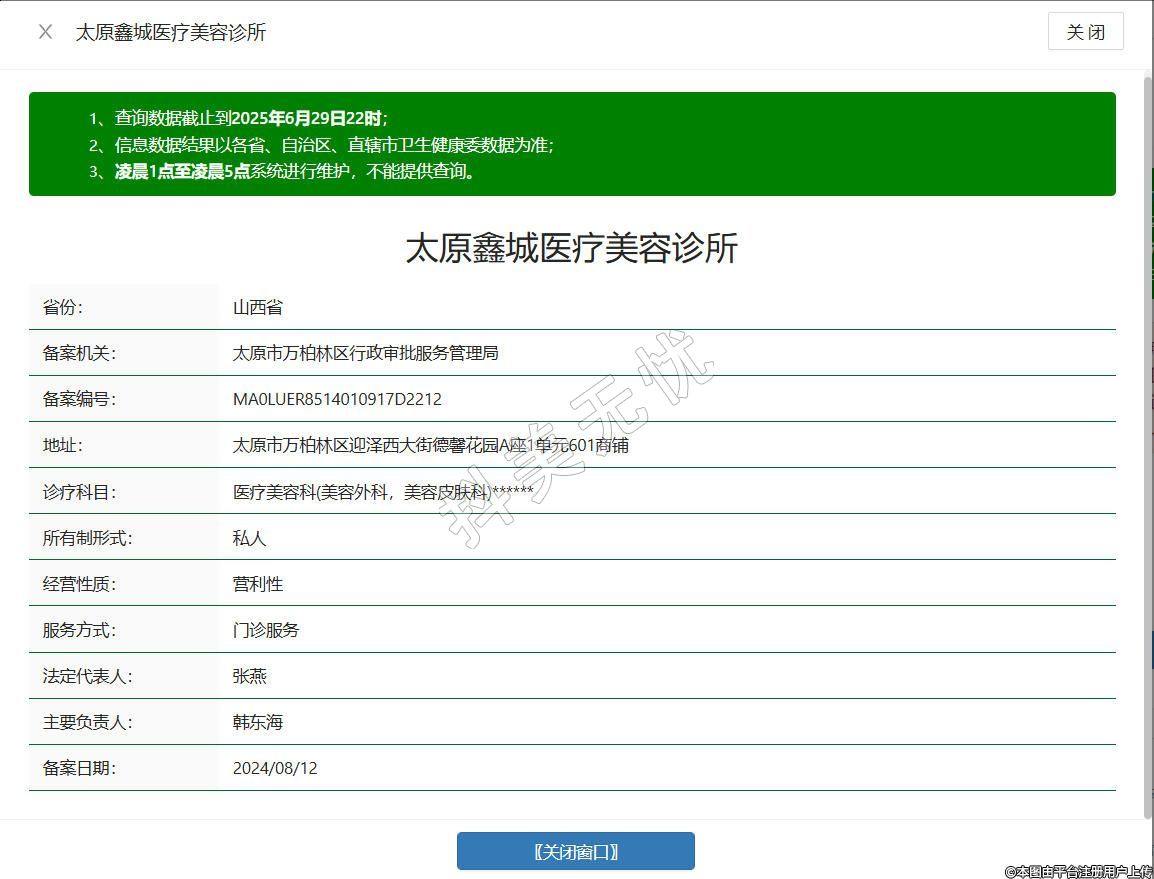The height and width of the screenshot is (879, 1154).
Task: Click the 私人 ownership value
Action: (x=250, y=538)
